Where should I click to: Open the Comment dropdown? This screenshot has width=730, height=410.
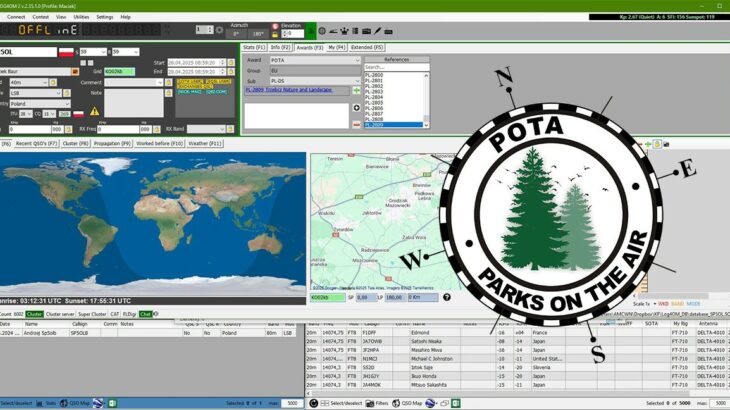134,82
